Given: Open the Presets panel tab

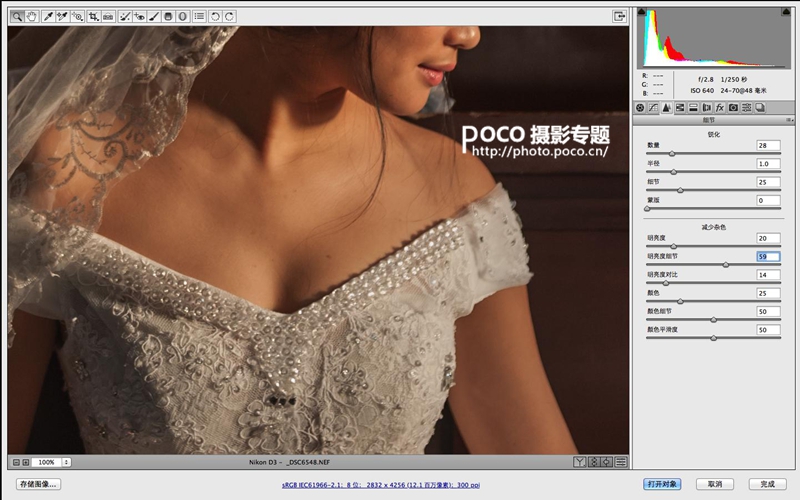Looking at the screenshot, I should pos(746,108).
